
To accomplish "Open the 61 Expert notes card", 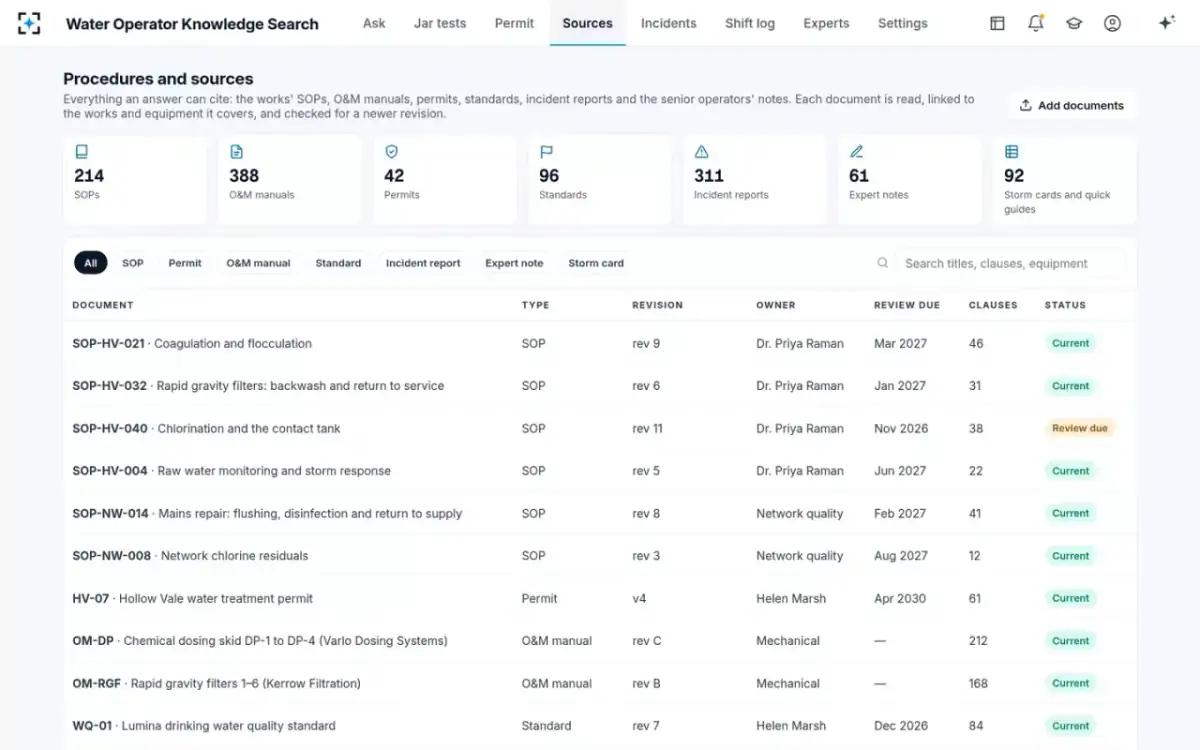I will [x=910, y=180].
